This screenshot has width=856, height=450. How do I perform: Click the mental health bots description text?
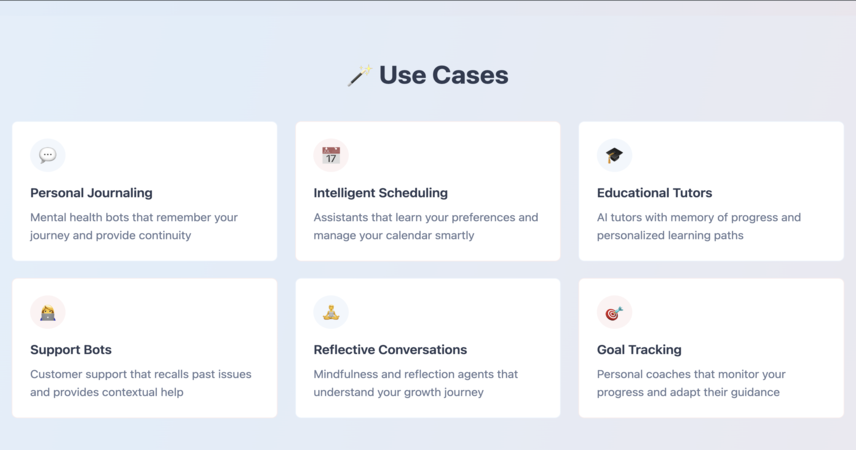tap(134, 226)
